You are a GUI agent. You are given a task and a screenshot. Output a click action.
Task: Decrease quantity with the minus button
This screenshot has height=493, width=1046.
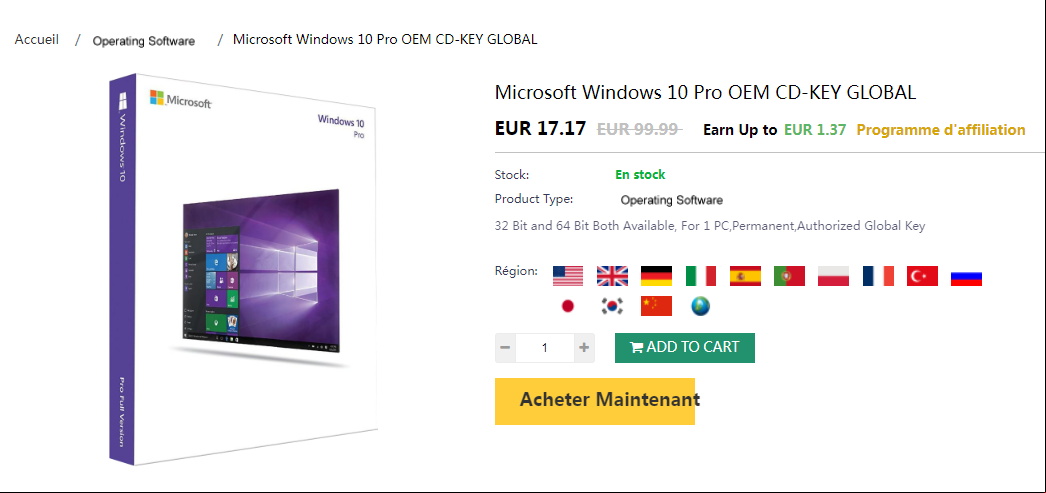505,348
